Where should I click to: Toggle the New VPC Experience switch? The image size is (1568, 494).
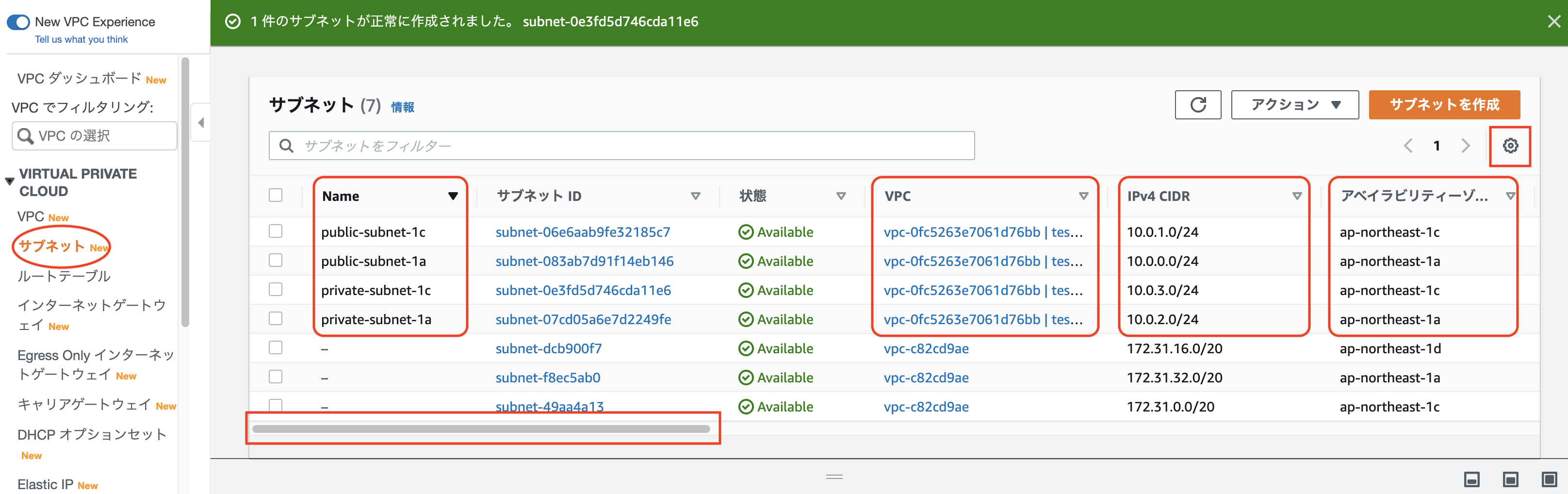click(x=18, y=22)
